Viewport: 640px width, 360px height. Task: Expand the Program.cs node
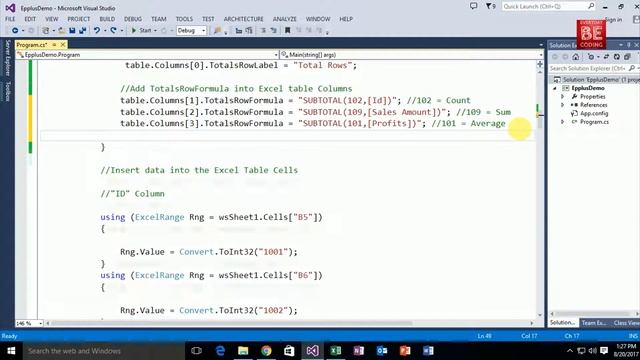tap(562, 122)
